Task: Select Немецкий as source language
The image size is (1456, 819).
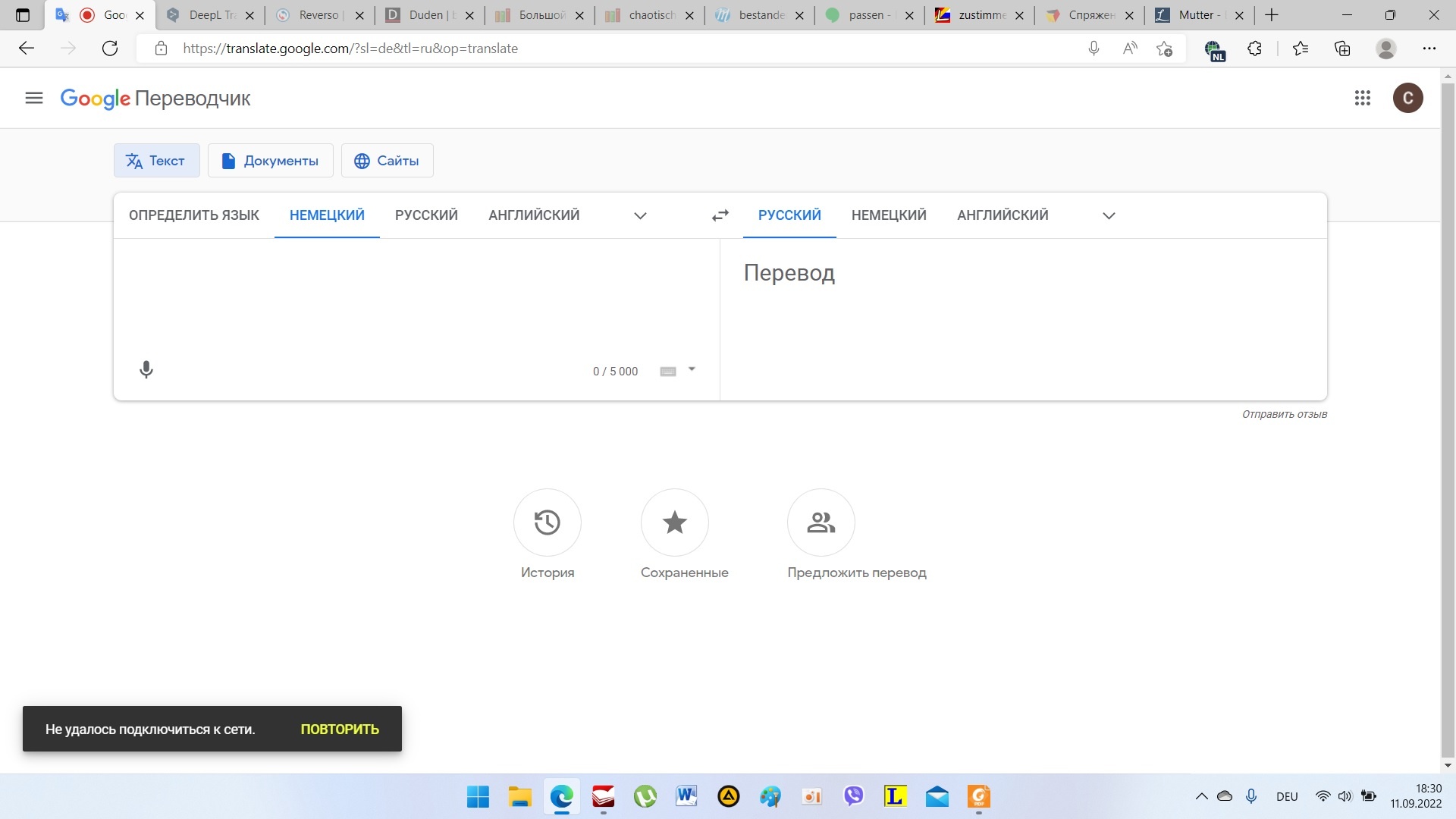Action: pos(327,215)
